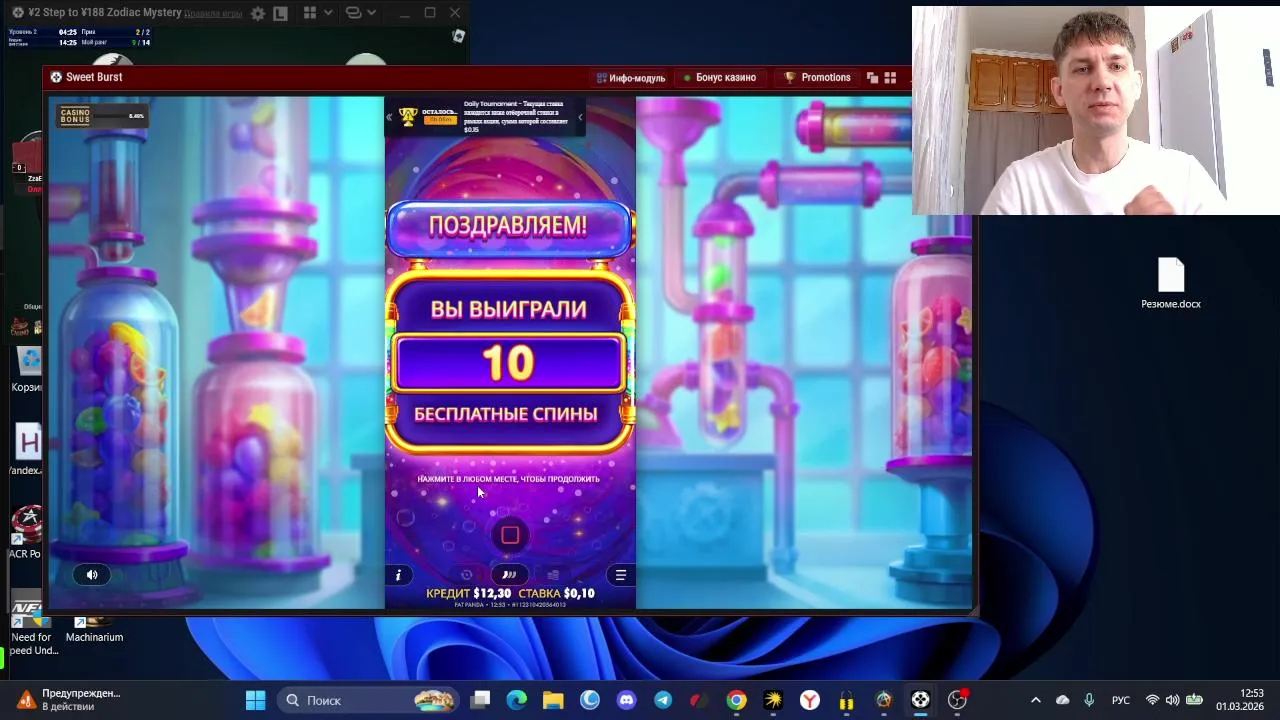Viewport: 1280px width, 720px height.
Task: Open Google Chrome from taskbar
Action: tap(736, 700)
